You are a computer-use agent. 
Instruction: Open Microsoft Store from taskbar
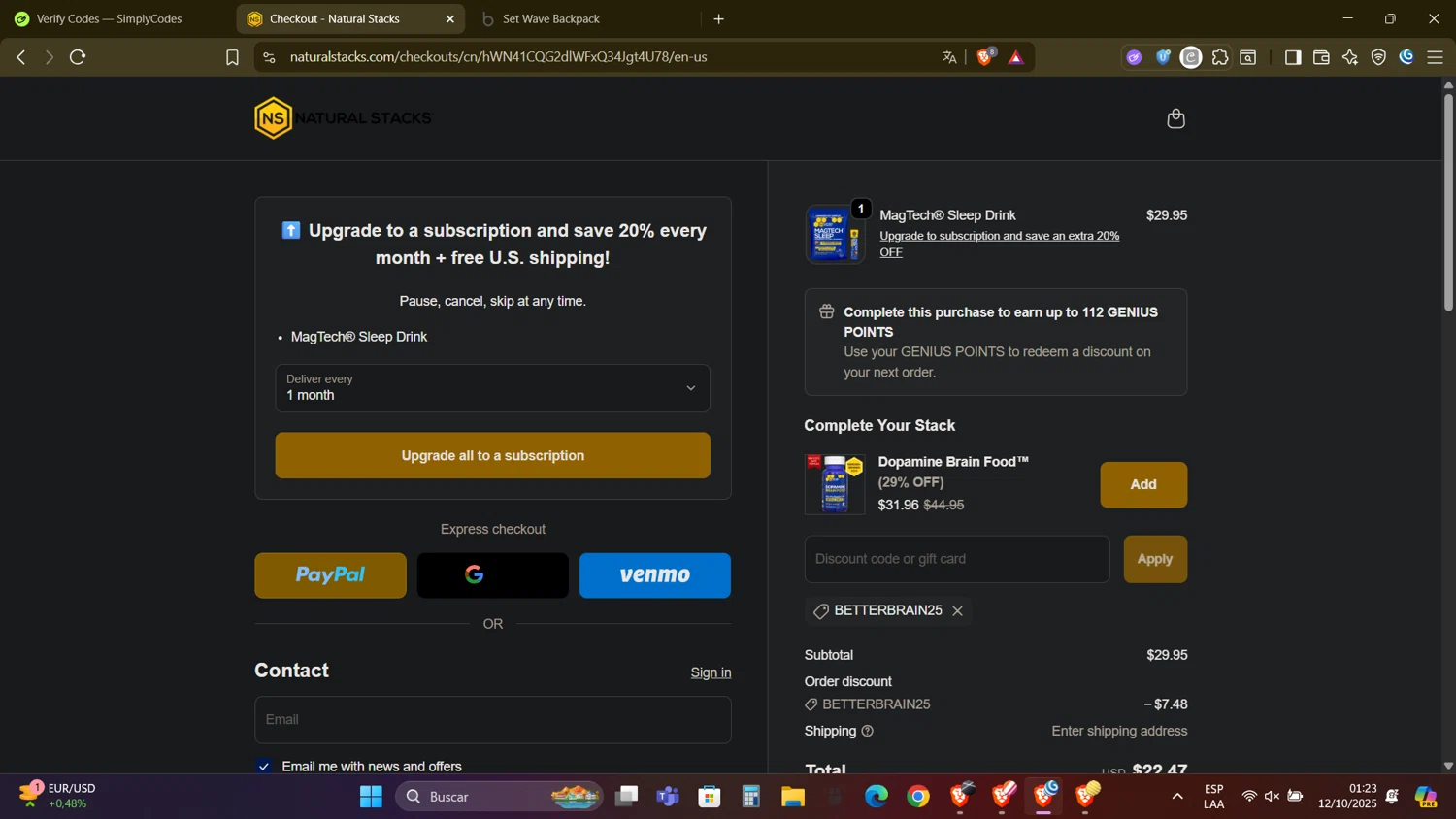pyautogui.click(x=710, y=797)
